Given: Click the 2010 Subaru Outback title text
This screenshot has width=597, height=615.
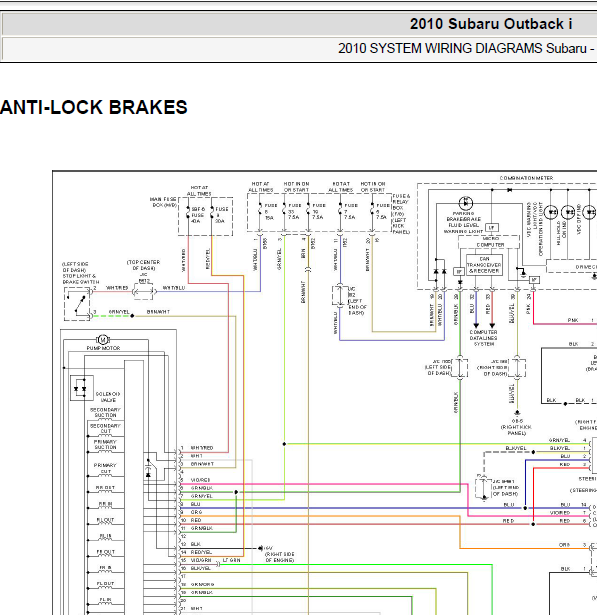Looking at the screenshot, I should pos(491,24).
